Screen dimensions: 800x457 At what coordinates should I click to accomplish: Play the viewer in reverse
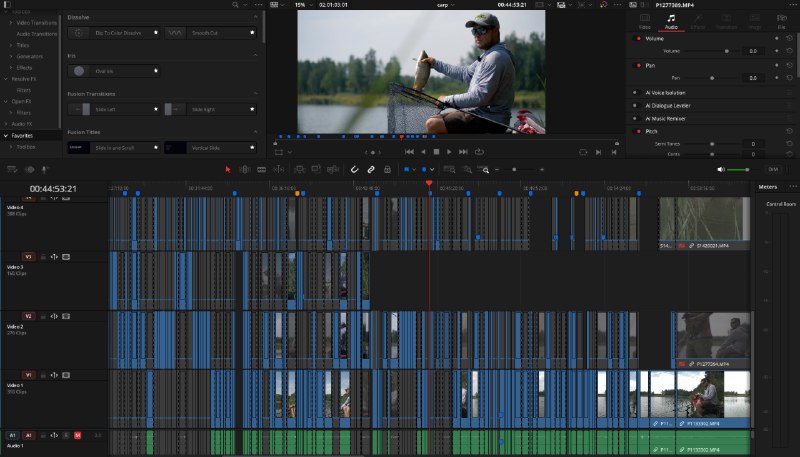(x=423, y=151)
